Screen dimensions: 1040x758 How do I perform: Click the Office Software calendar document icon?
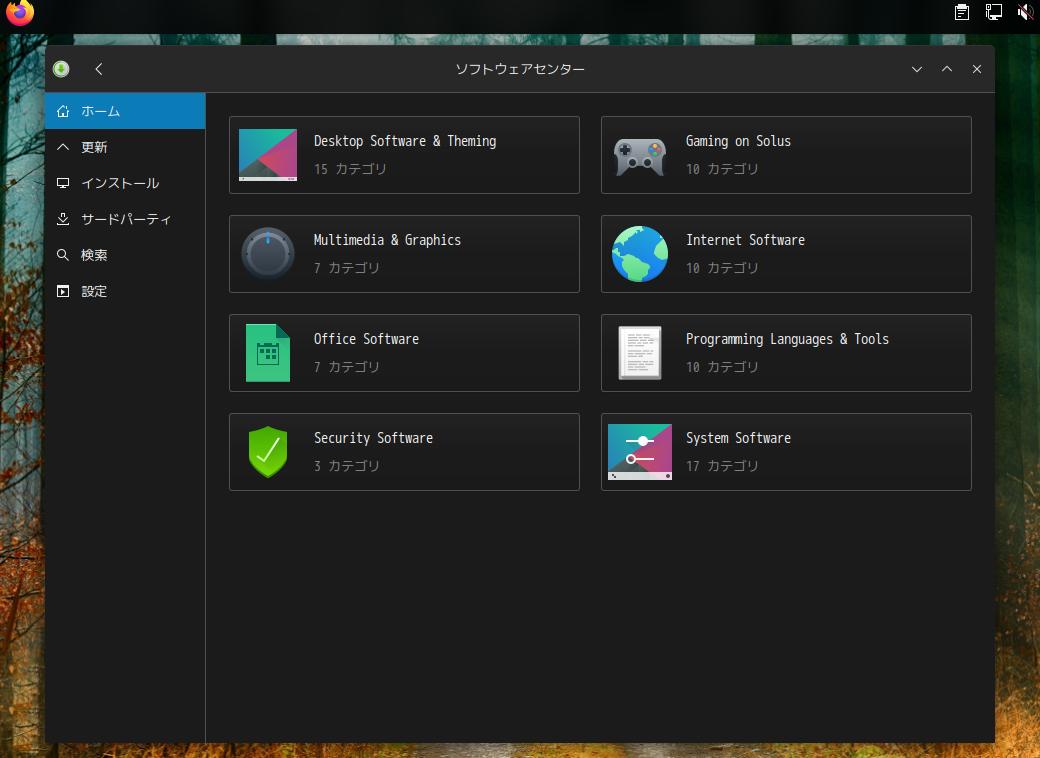click(267, 353)
